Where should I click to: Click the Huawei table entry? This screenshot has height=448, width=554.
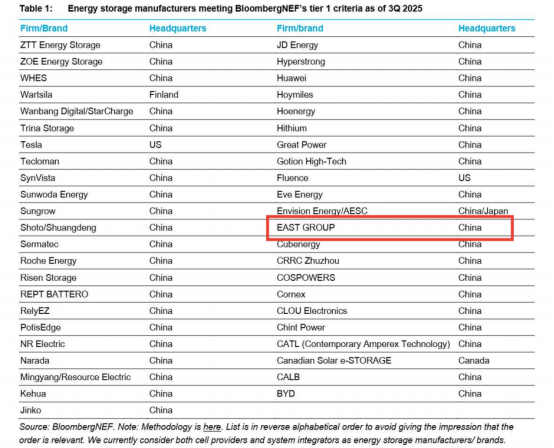click(291, 78)
